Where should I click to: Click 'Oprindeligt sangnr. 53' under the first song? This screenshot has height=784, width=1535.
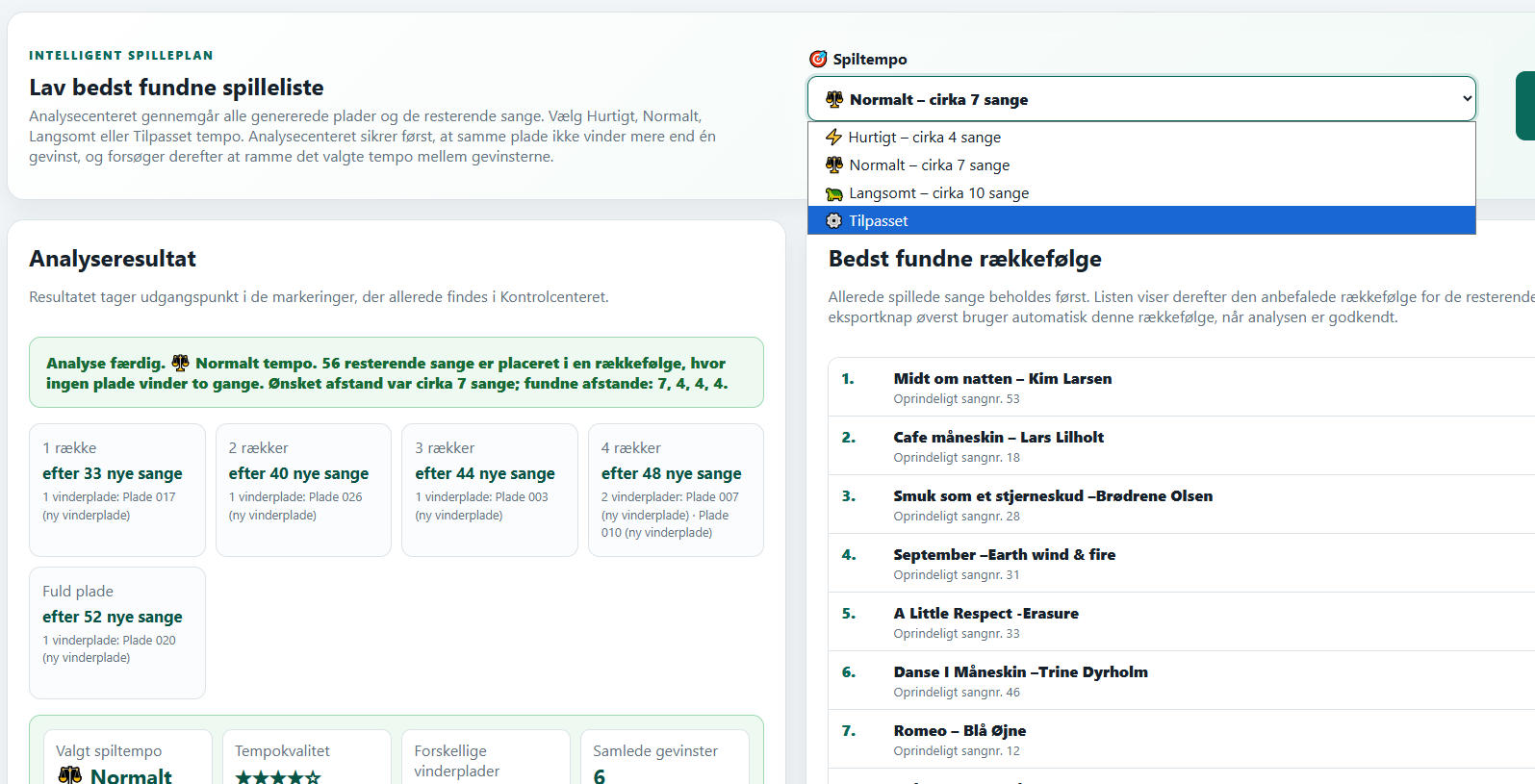coord(957,399)
